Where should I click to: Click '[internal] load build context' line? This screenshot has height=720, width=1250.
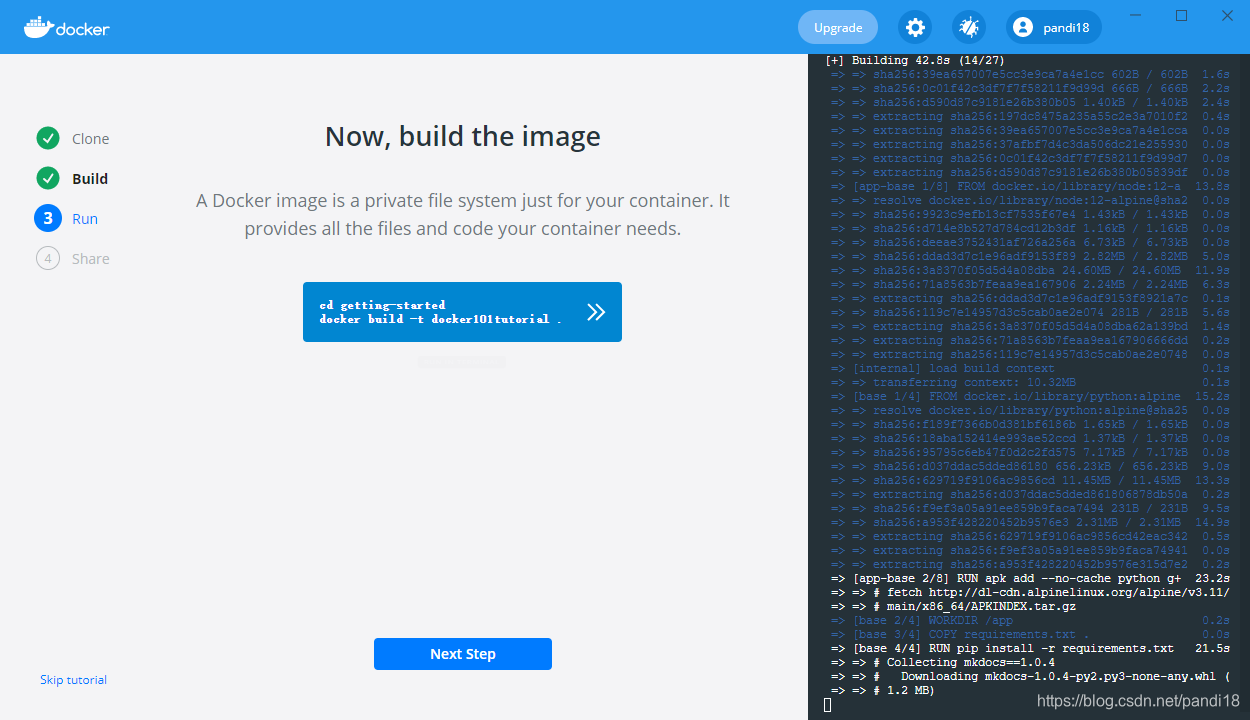click(x=1030, y=368)
